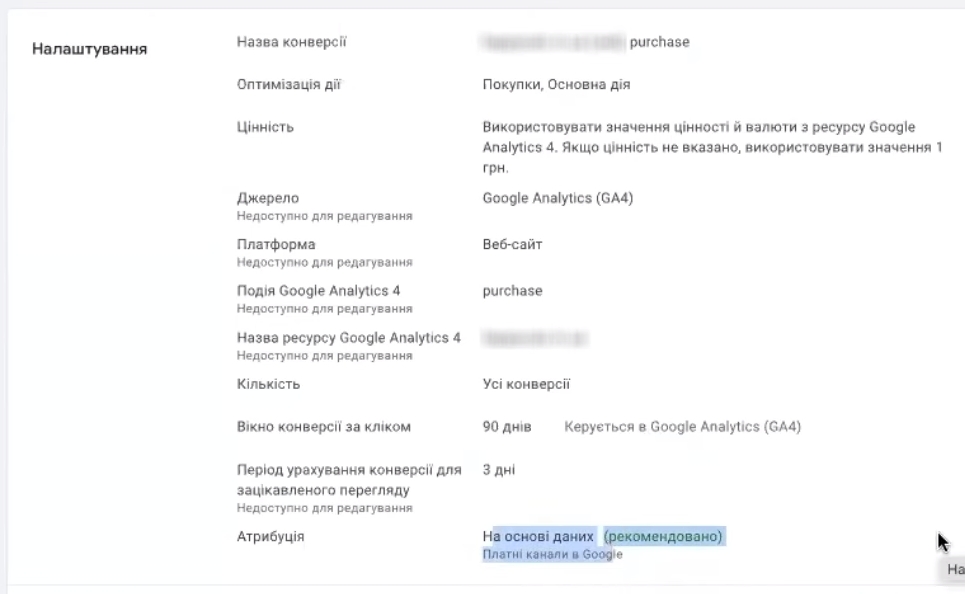
Task: Click the 90 днів conversion window value
Action: [507, 427]
